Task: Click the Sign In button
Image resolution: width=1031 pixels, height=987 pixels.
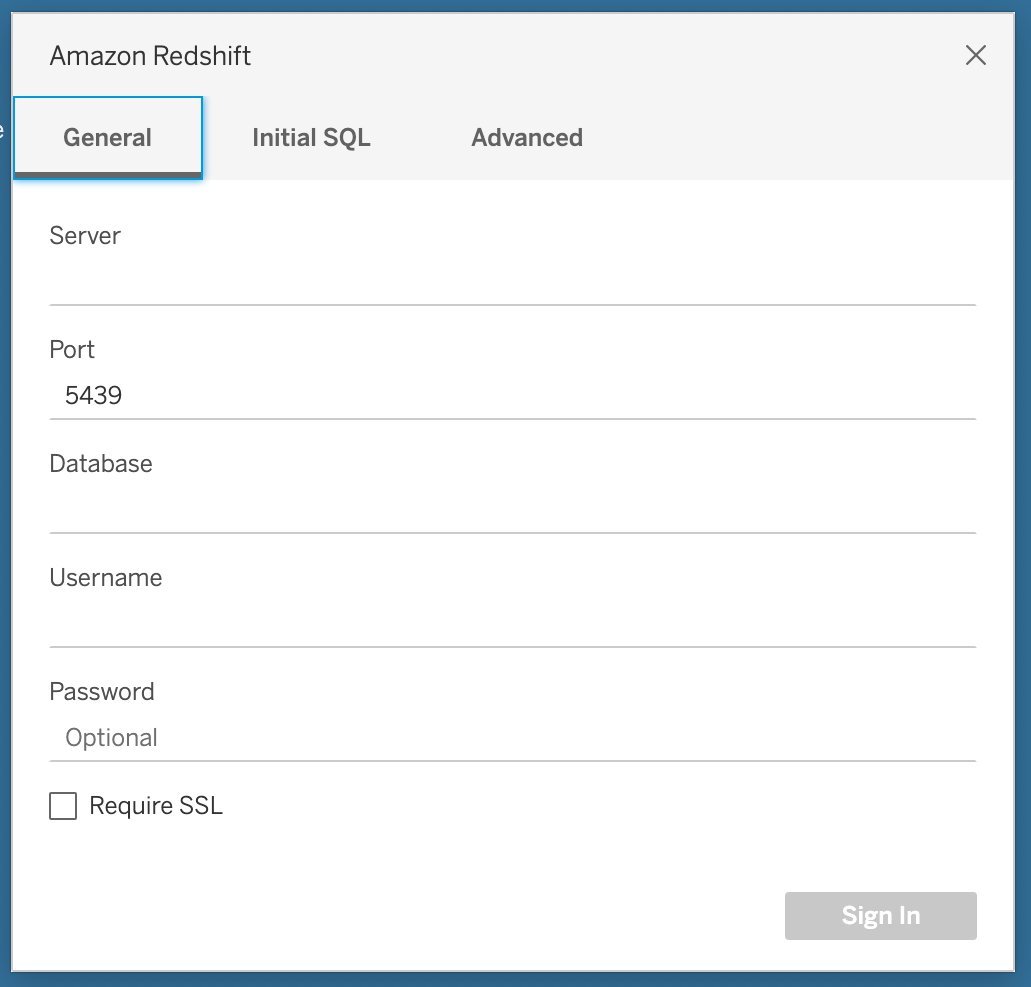Action: point(880,915)
